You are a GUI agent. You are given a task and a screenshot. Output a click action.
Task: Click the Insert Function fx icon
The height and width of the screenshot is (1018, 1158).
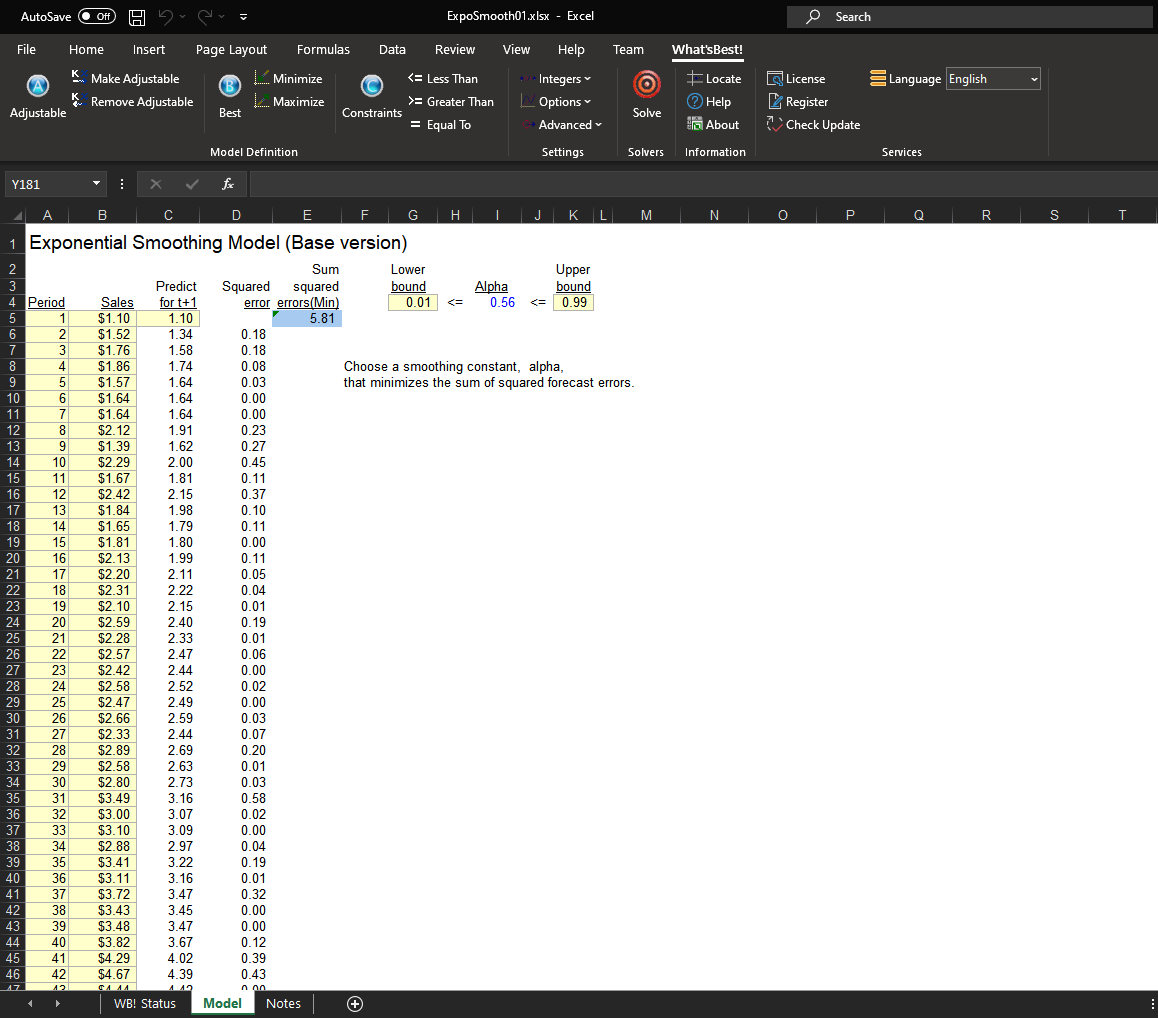click(228, 184)
